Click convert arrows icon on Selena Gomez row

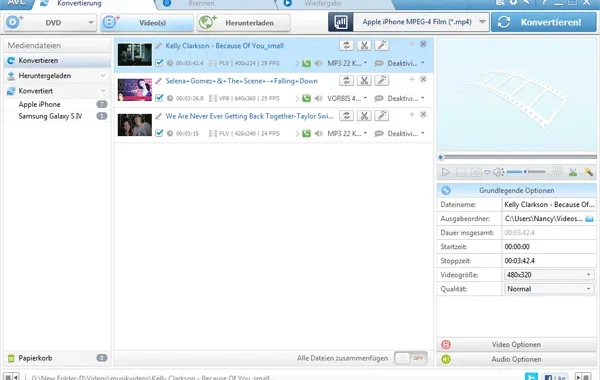tap(346, 80)
